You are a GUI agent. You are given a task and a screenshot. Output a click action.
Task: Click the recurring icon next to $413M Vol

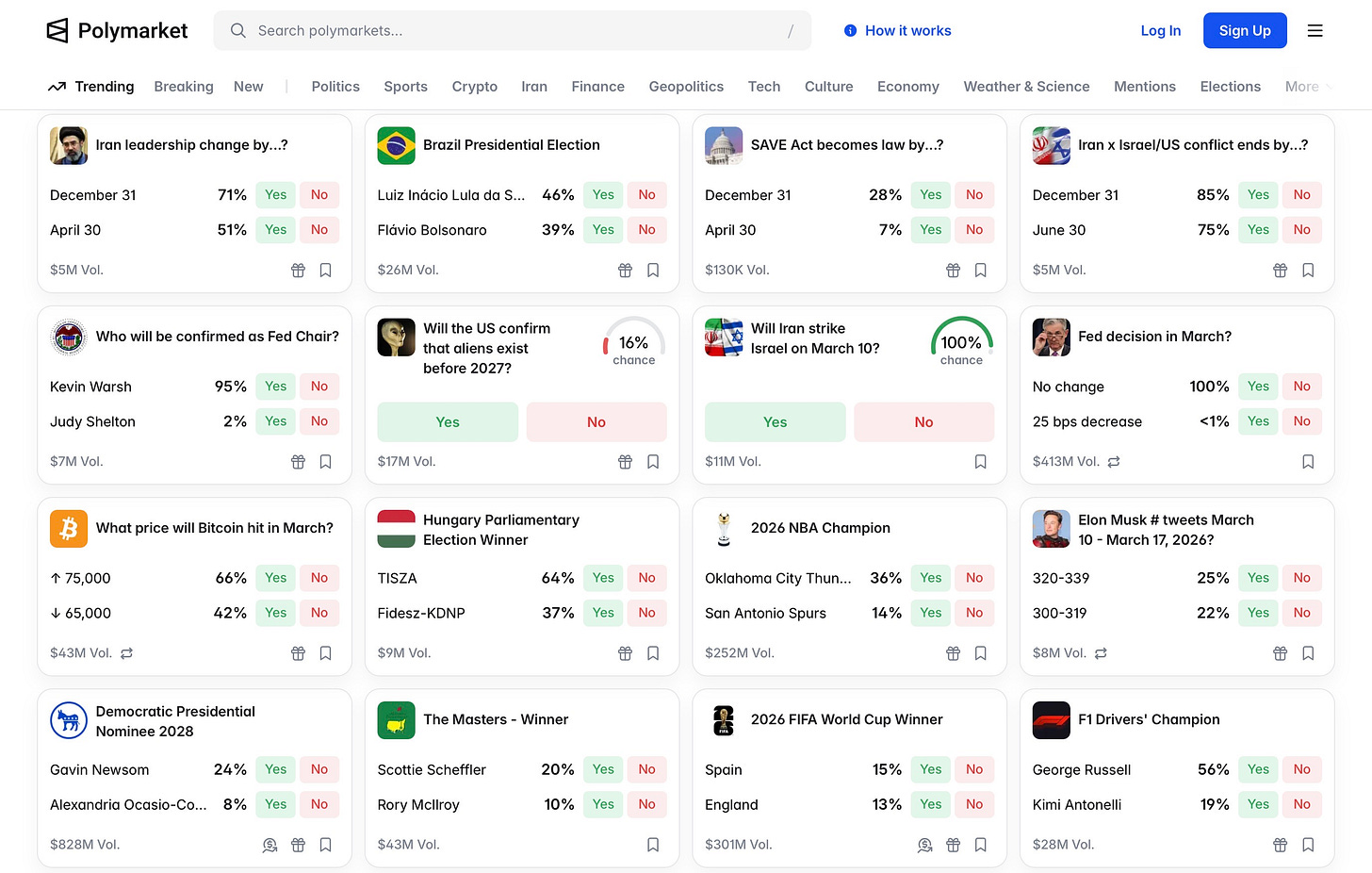(x=1114, y=462)
